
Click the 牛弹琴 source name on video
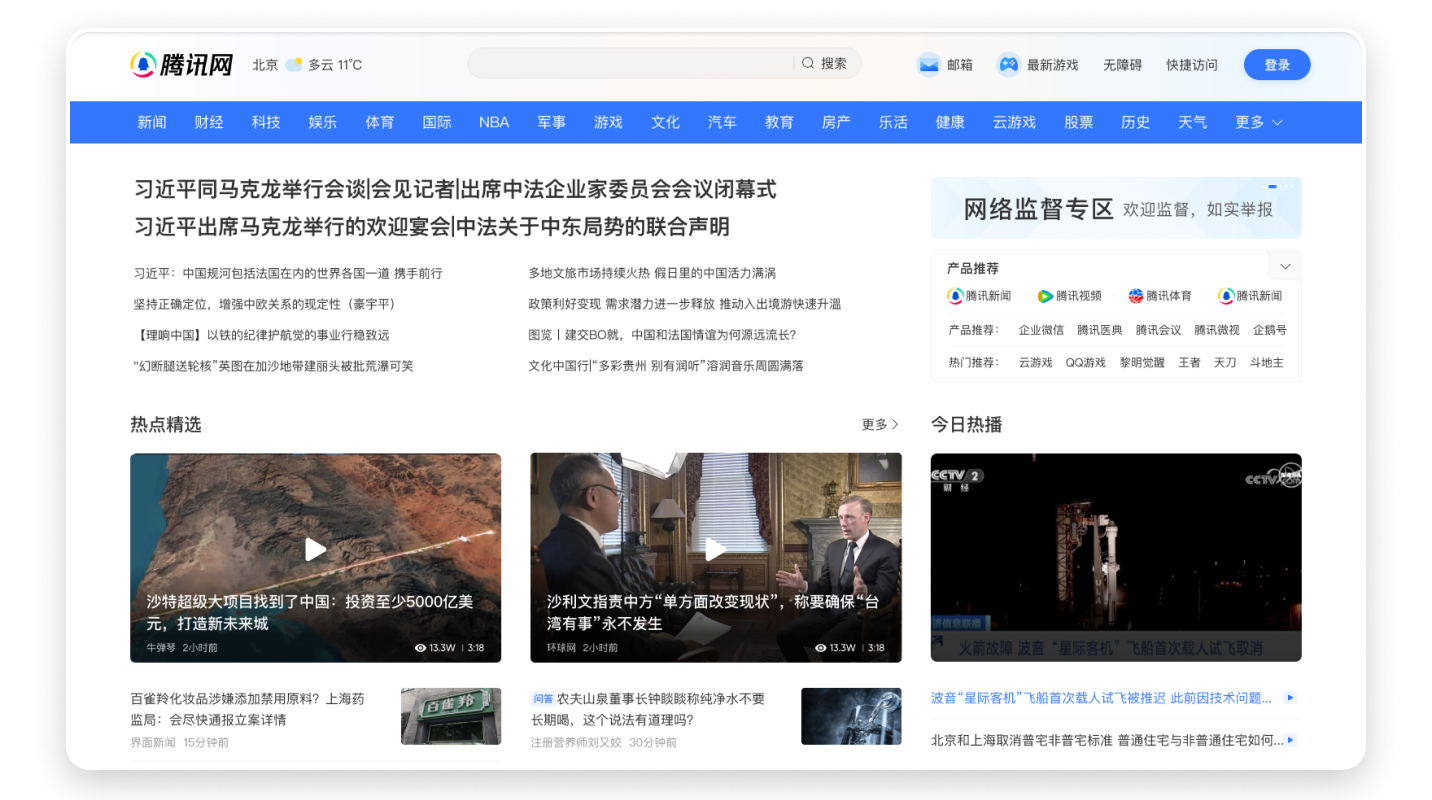point(161,648)
